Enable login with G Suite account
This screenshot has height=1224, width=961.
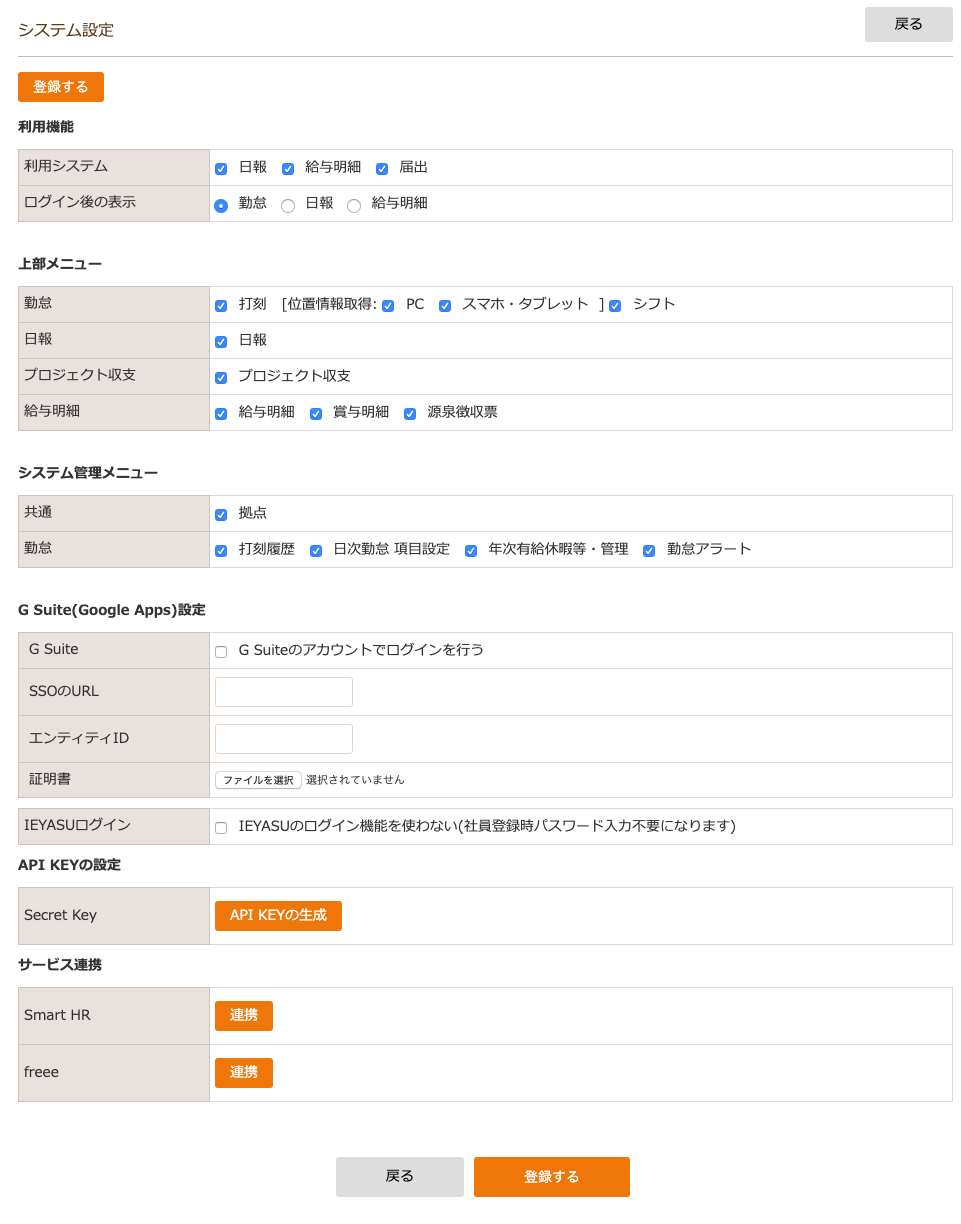pos(221,651)
